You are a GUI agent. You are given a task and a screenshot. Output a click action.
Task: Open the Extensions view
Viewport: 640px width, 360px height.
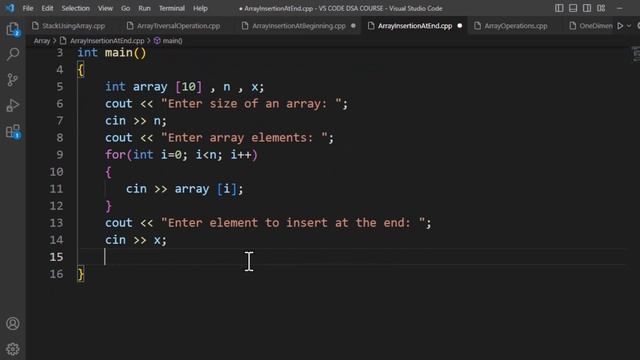pyautogui.click(x=13, y=131)
